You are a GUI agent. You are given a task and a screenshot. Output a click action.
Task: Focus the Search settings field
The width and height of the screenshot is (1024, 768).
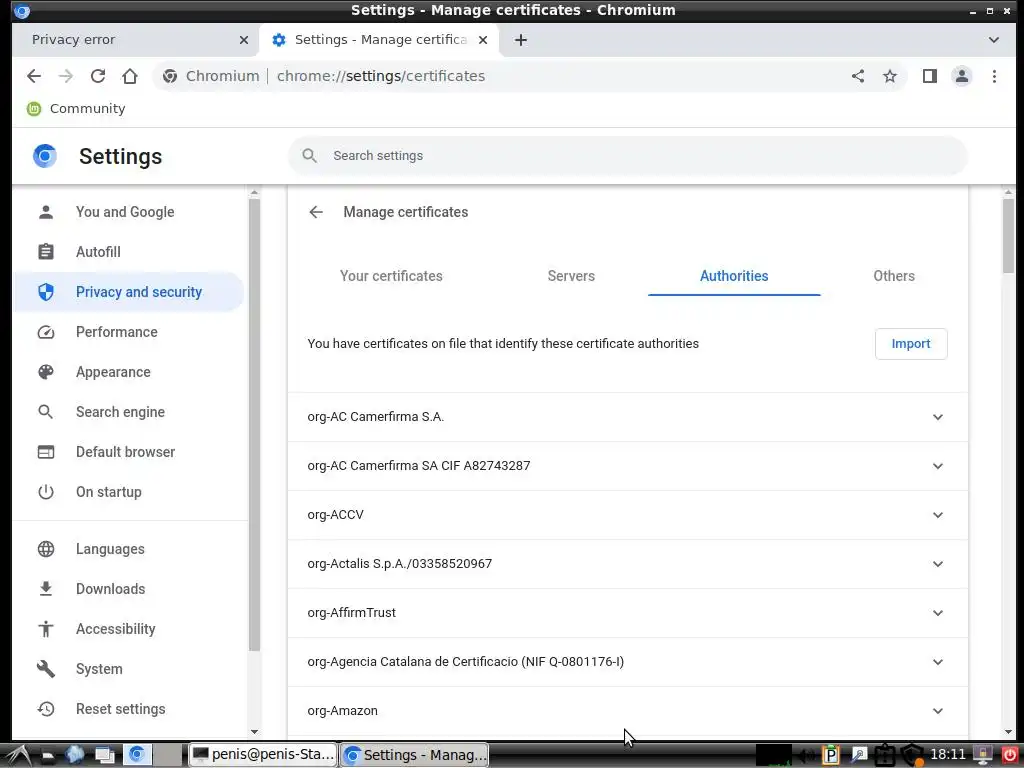tap(628, 156)
